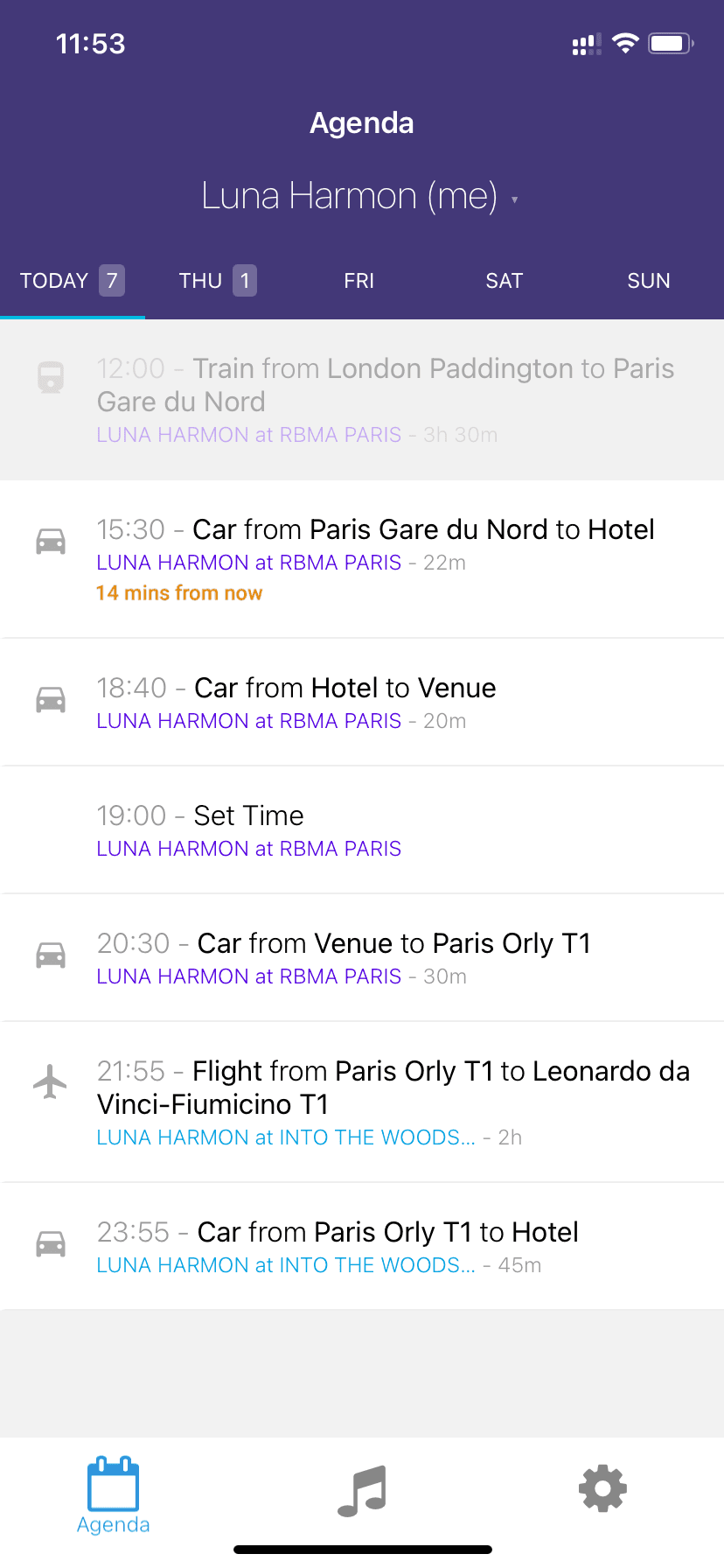Tap the car icon for the 18:40 ride
724x1568 pixels.
point(51,699)
